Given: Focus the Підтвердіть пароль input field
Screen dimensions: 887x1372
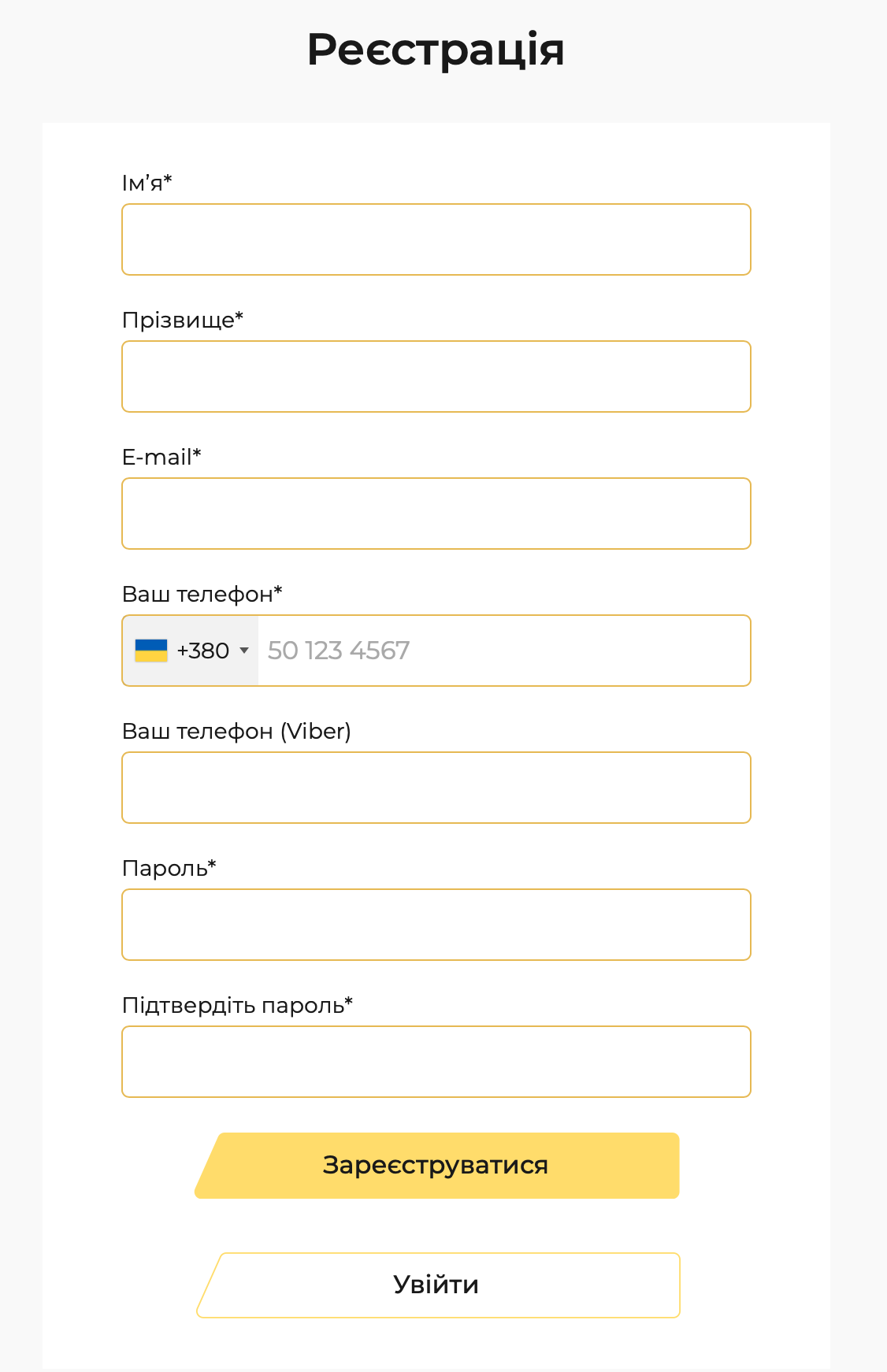Looking at the screenshot, I should click(x=436, y=1062).
